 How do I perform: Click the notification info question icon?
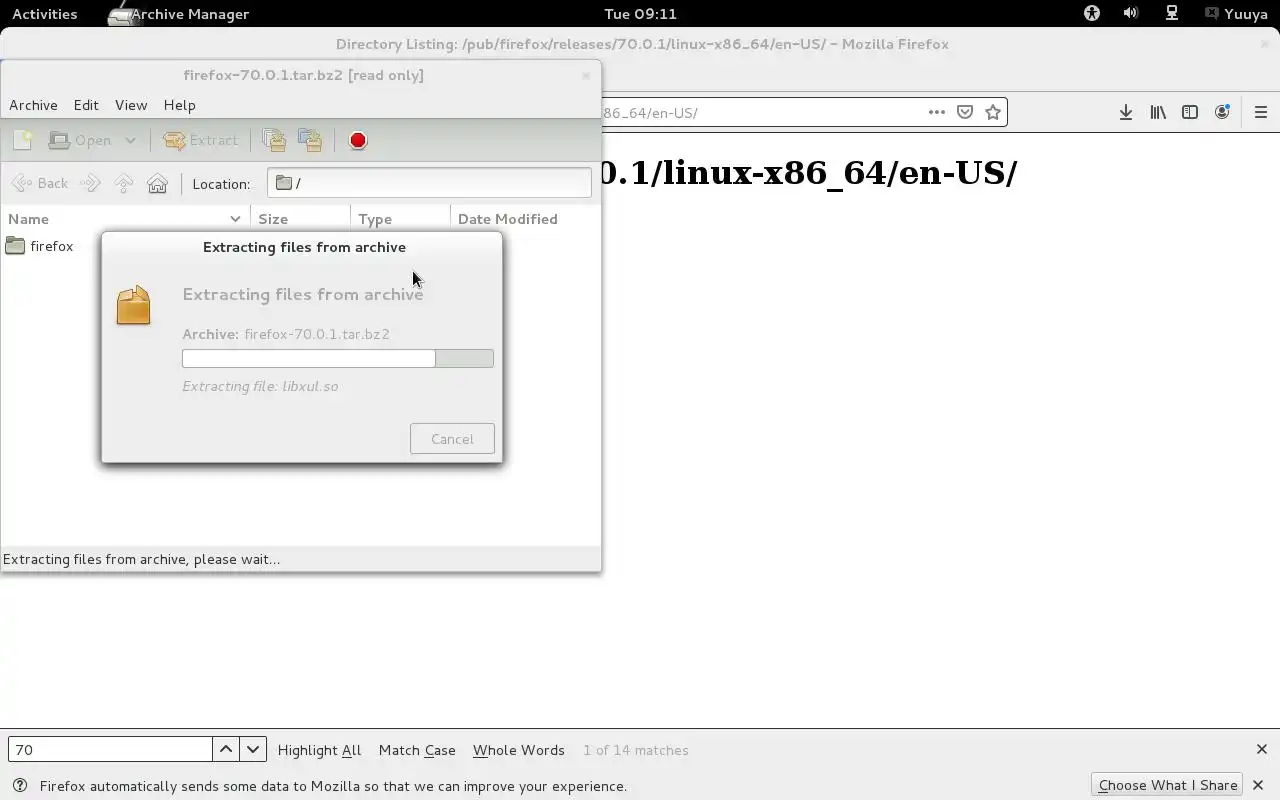[x=19, y=785]
